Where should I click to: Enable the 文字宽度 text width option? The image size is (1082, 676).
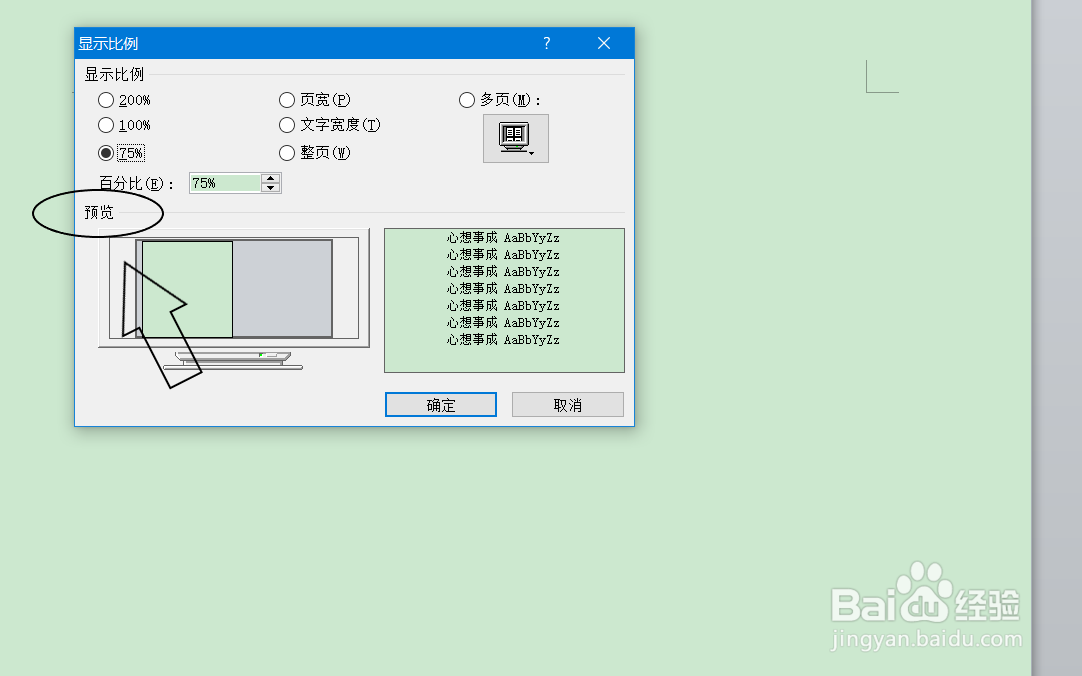pyautogui.click(x=287, y=125)
